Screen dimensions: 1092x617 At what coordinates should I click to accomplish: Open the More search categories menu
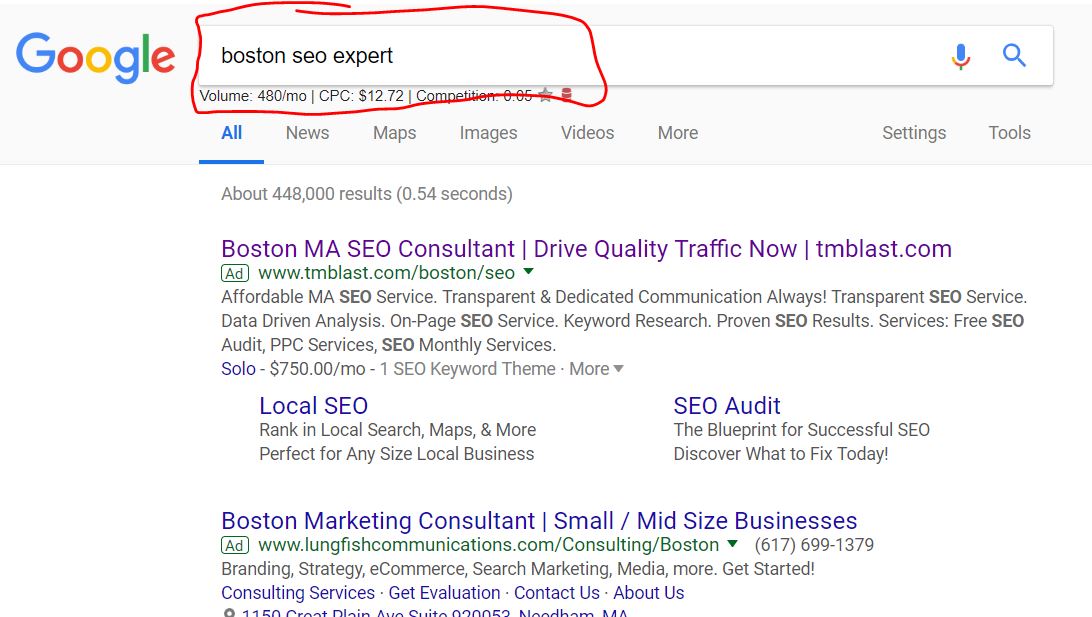678,132
